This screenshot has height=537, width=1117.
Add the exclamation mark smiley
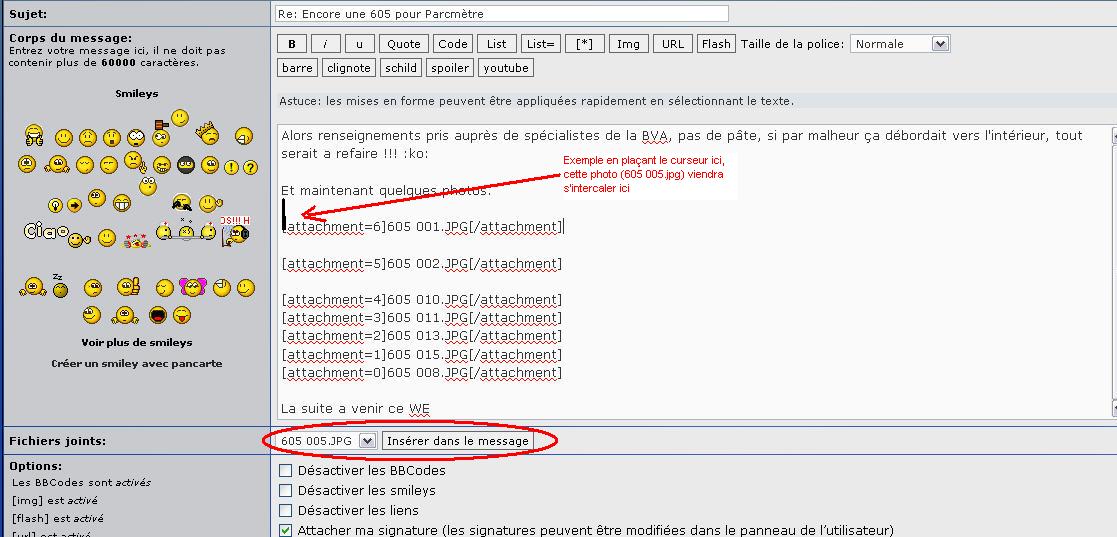(x=231, y=167)
